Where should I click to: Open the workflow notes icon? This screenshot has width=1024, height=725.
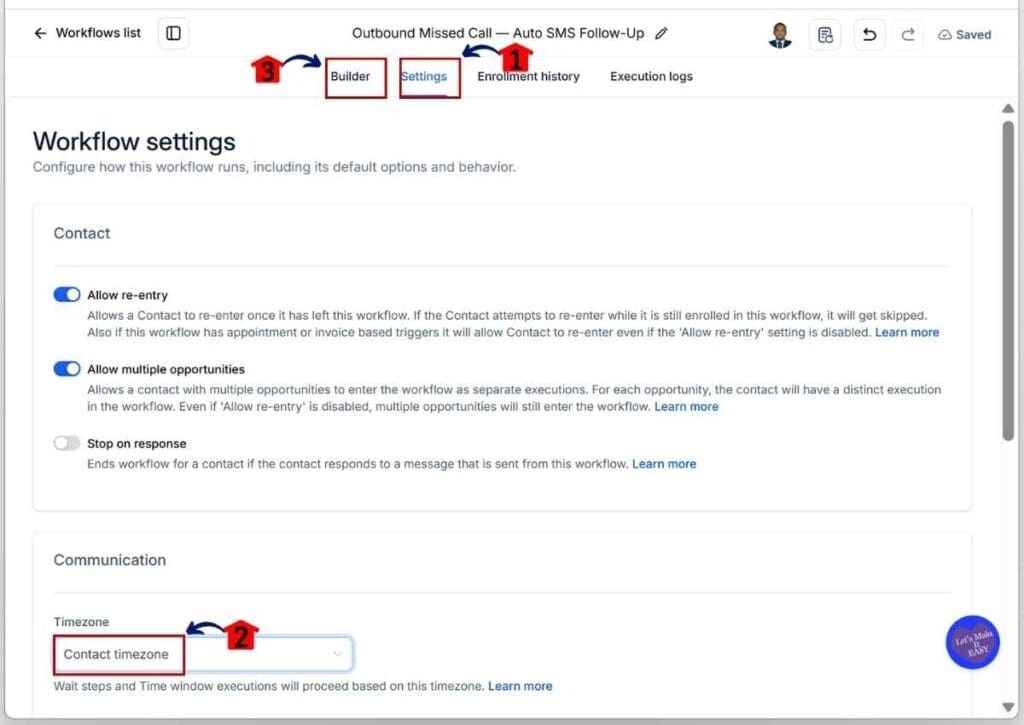tap(825, 35)
